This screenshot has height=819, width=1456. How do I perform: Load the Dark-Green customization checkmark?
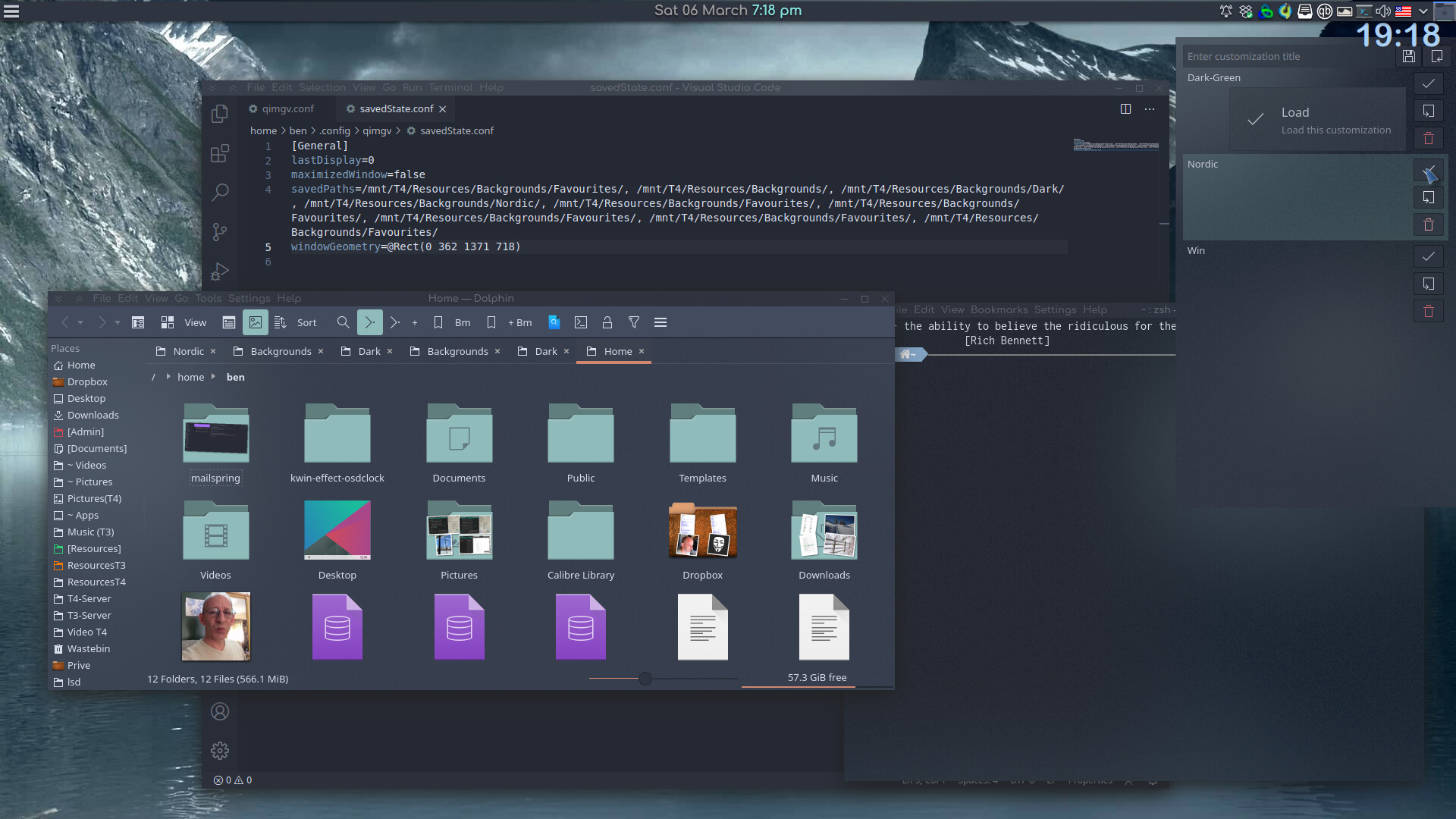[1428, 83]
